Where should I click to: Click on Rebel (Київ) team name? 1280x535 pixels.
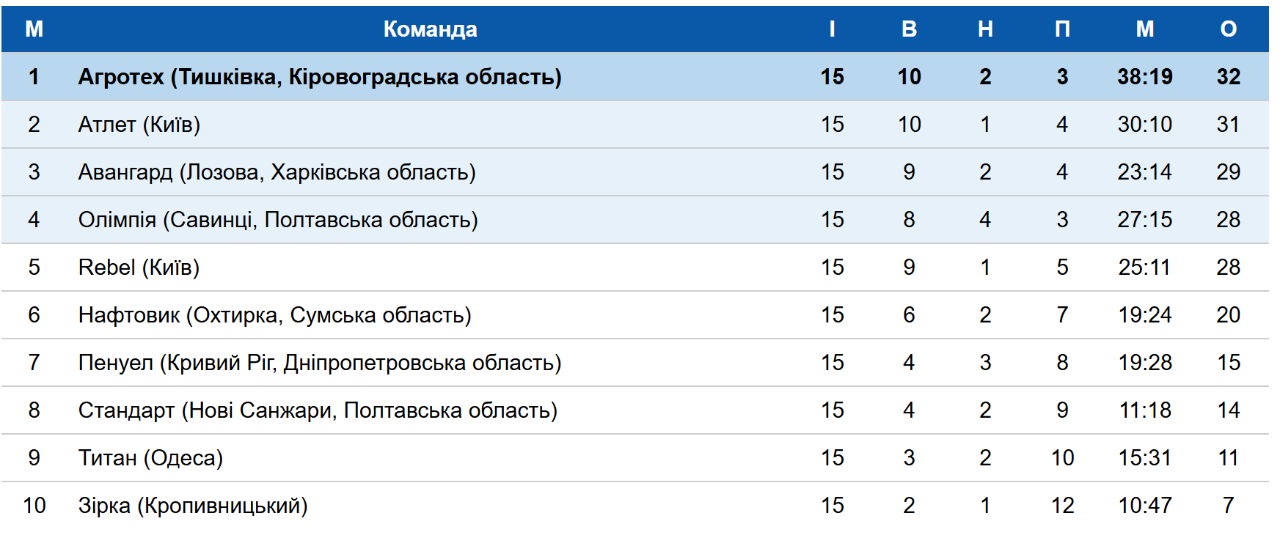[139, 268]
